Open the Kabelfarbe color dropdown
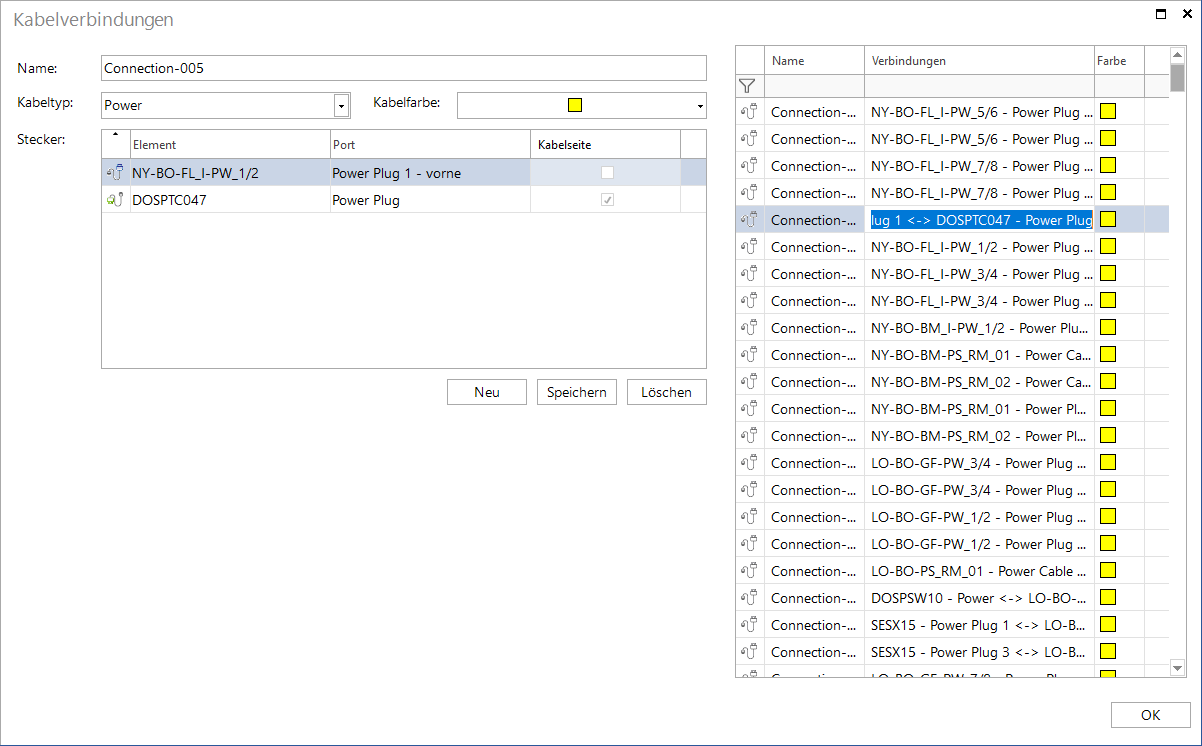The width and height of the screenshot is (1202, 746). pyautogui.click(x=699, y=105)
